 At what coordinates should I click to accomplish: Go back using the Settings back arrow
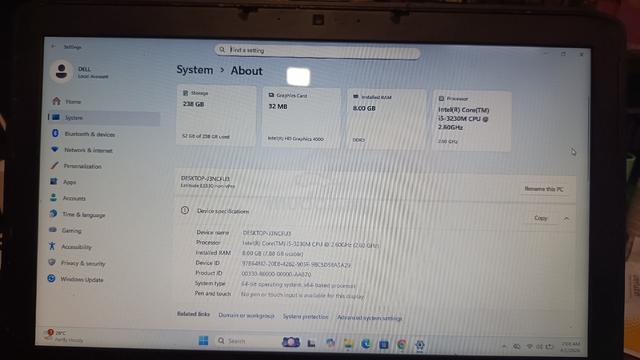pos(53,47)
